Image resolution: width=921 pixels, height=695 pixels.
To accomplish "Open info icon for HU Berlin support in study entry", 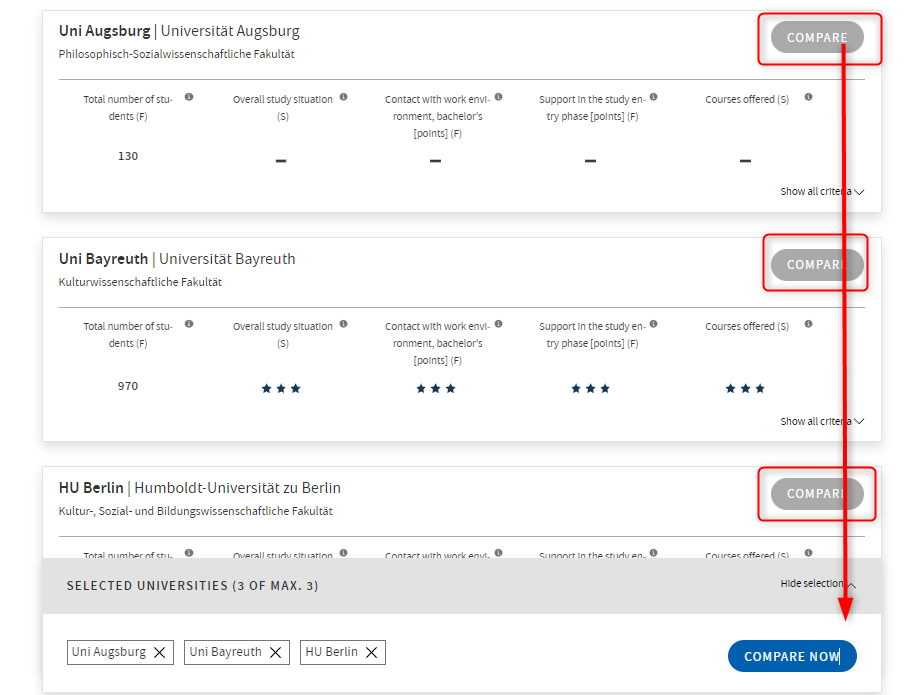I will coord(654,553).
